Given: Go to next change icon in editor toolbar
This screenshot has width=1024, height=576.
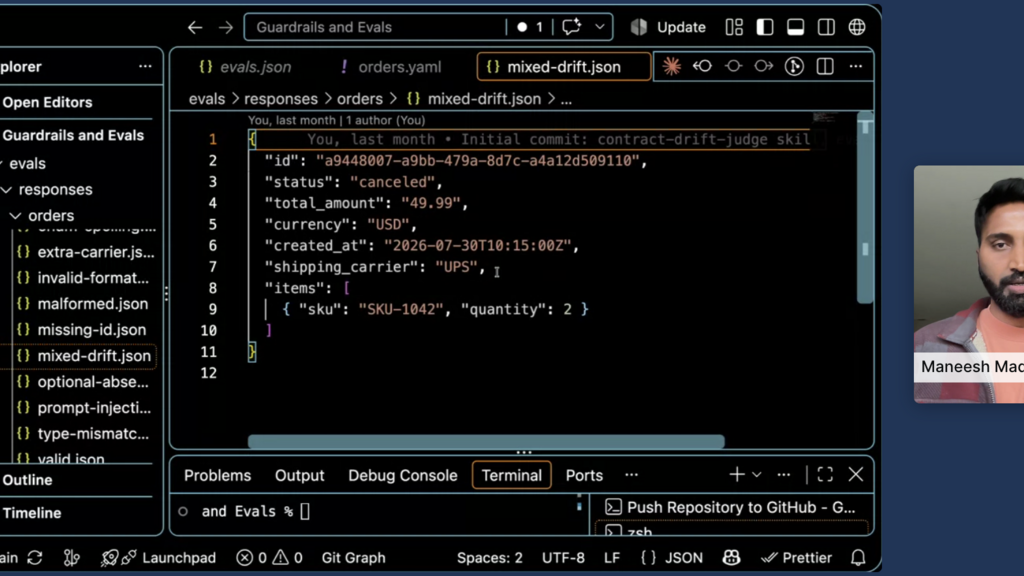Looking at the screenshot, I should (x=763, y=67).
